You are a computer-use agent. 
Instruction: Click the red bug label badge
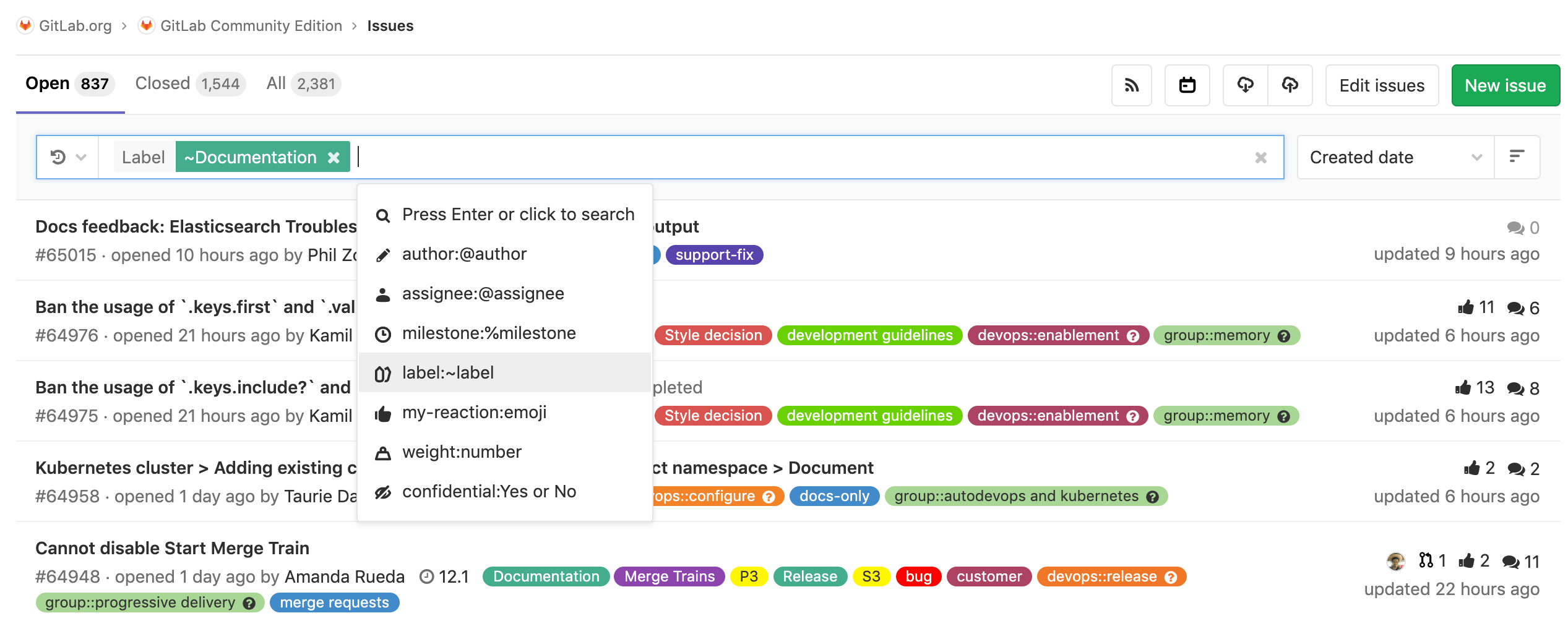(x=918, y=577)
